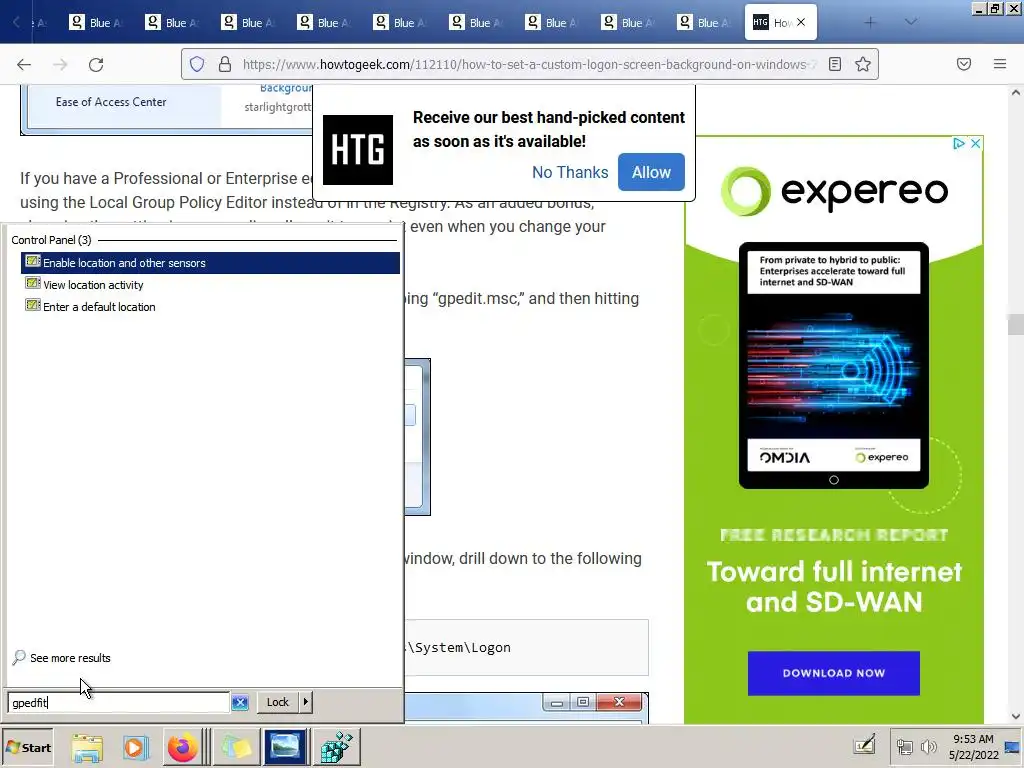Click the Ease of Access Center text
The image size is (1024, 768).
click(111, 102)
